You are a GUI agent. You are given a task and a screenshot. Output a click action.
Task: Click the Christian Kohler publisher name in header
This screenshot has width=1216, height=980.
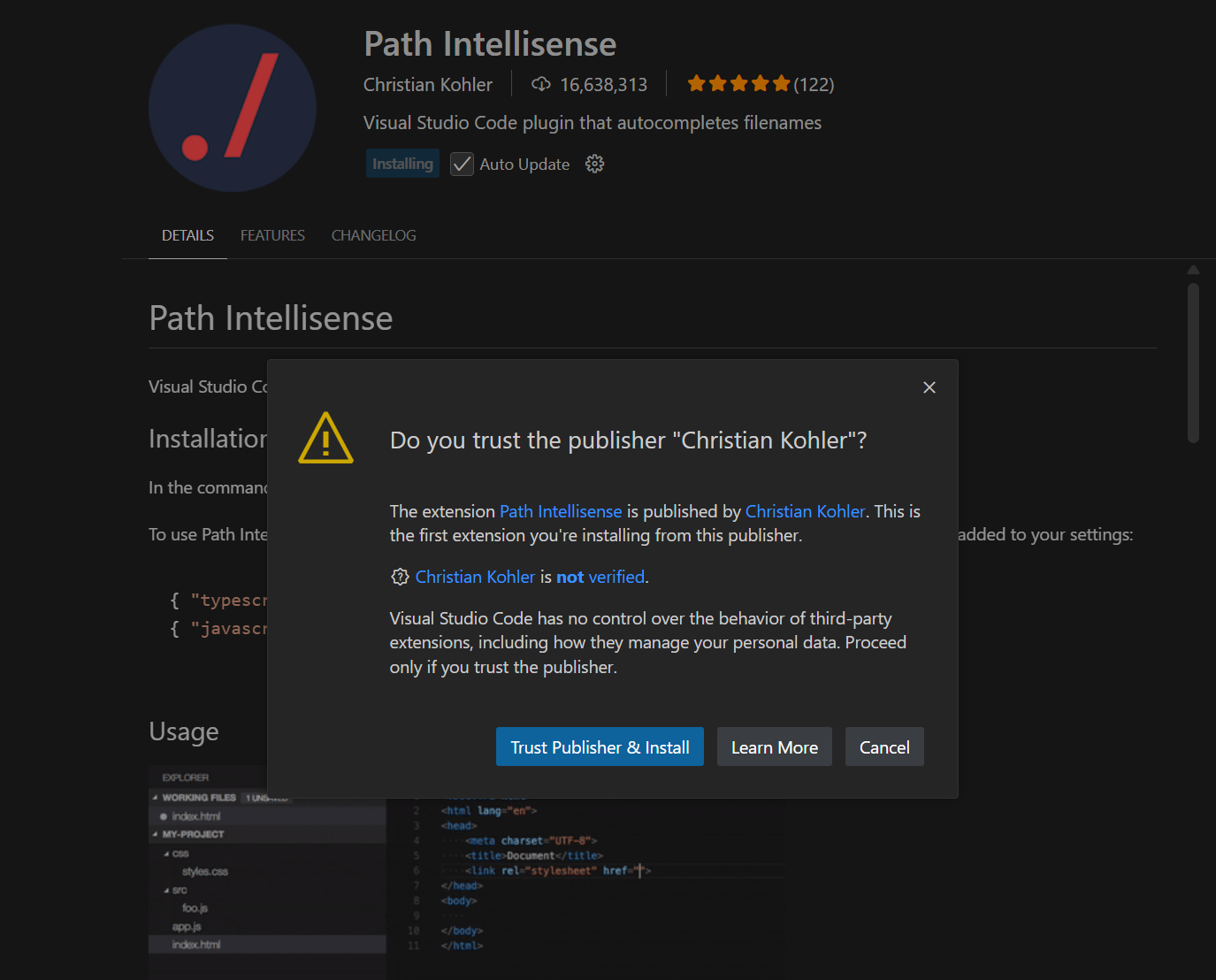[x=428, y=84]
